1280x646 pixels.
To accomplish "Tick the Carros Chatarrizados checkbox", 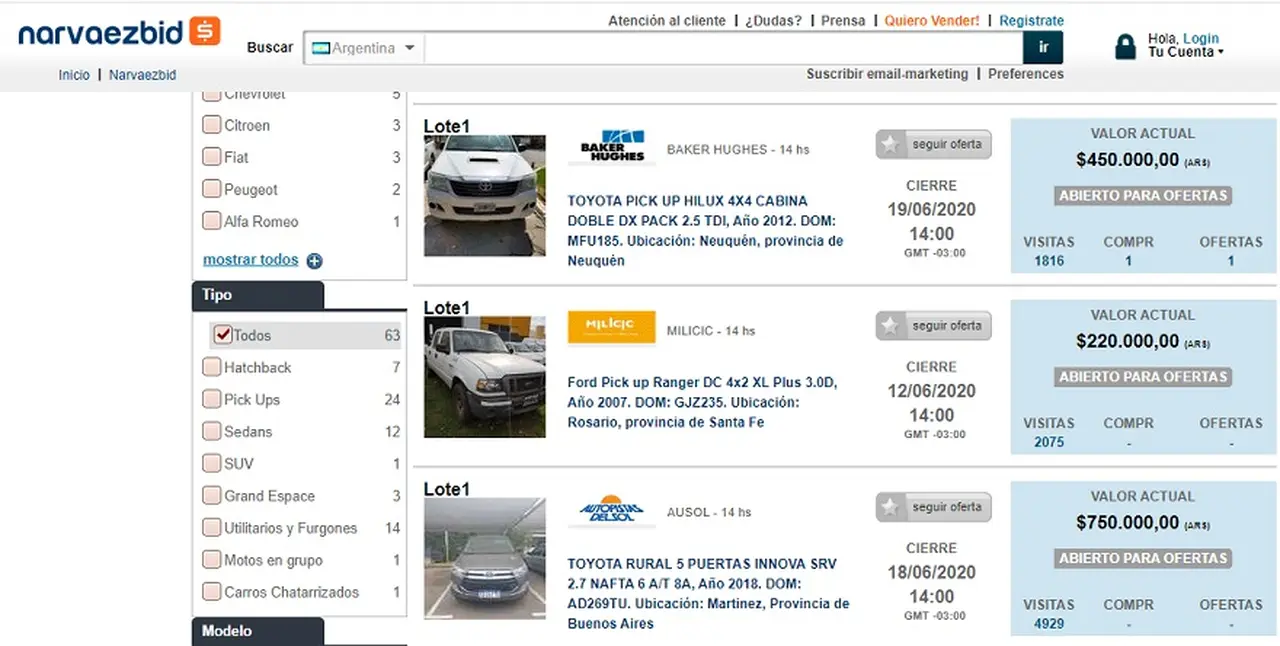I will click(211, 591).
